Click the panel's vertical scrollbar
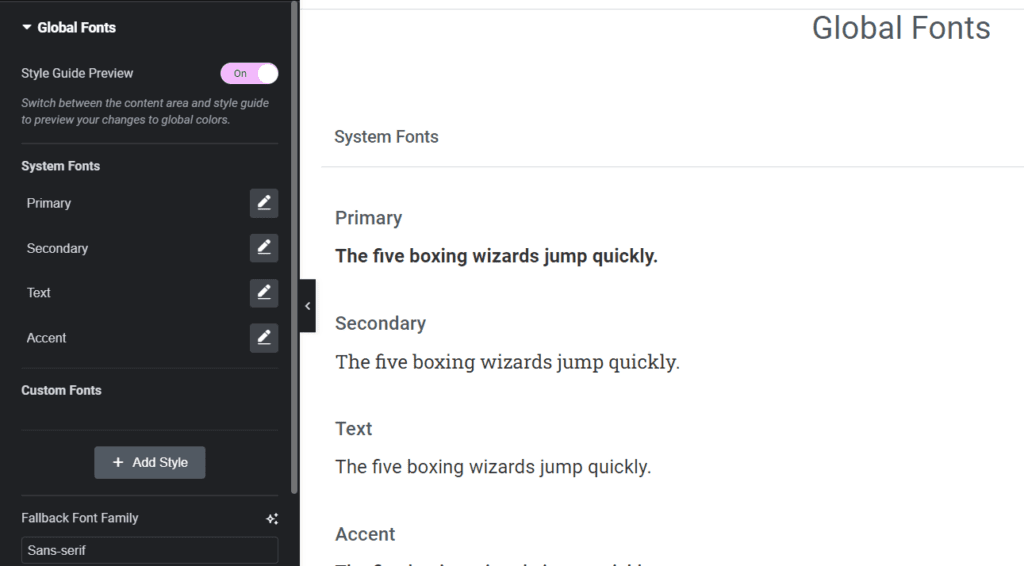This screenshot has height=566, width=1024. [x=295, y=248]
